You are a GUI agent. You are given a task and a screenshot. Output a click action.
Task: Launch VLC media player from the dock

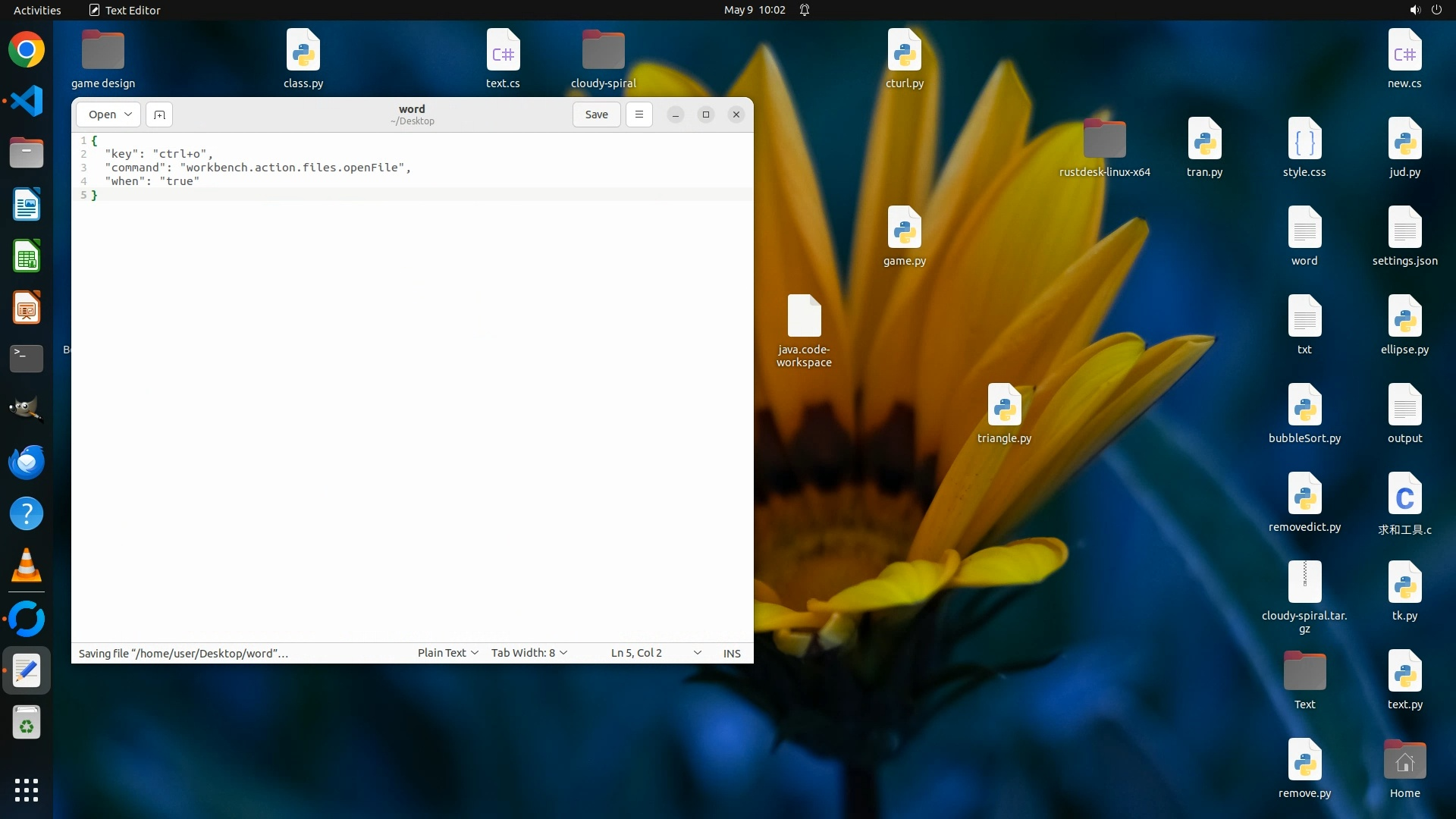coord(27,566)
